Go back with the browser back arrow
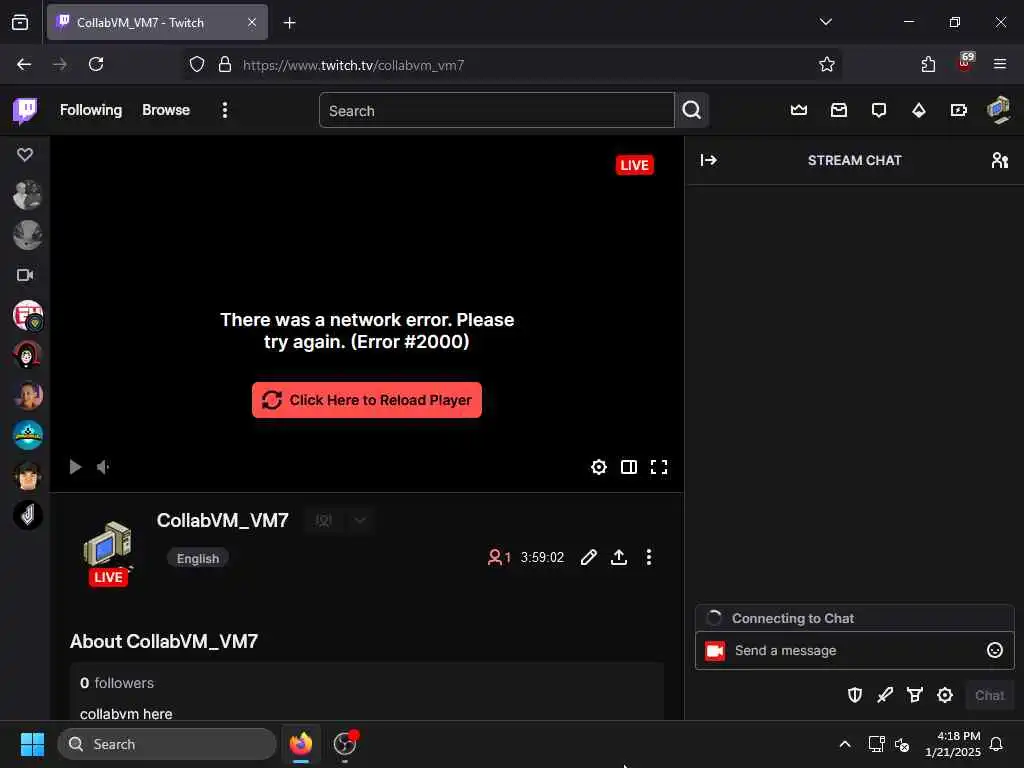 pos(24,64)
